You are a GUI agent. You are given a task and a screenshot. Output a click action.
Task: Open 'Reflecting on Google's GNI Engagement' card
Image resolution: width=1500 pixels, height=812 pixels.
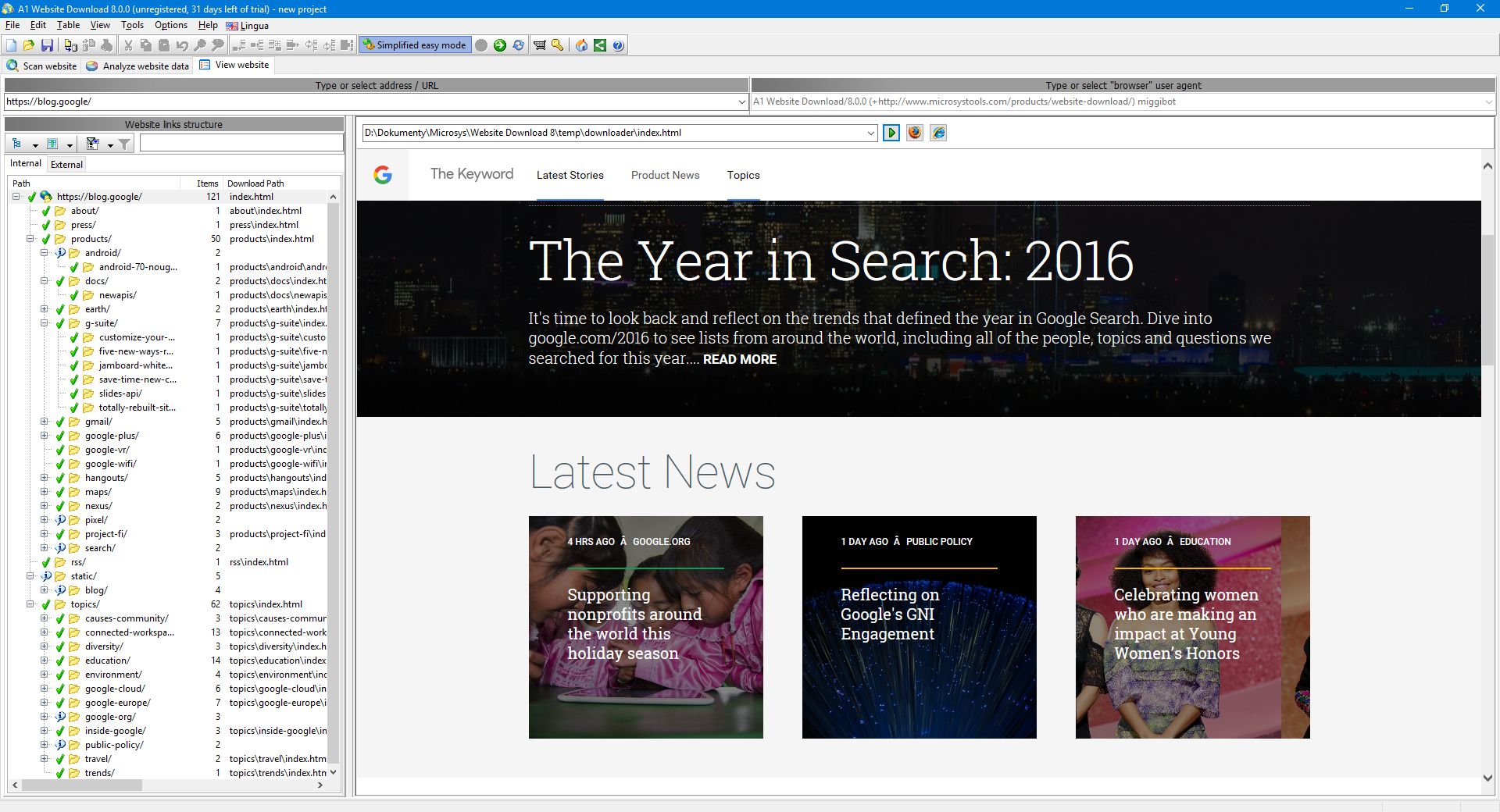pyautogui.click(x=920, y=627)
